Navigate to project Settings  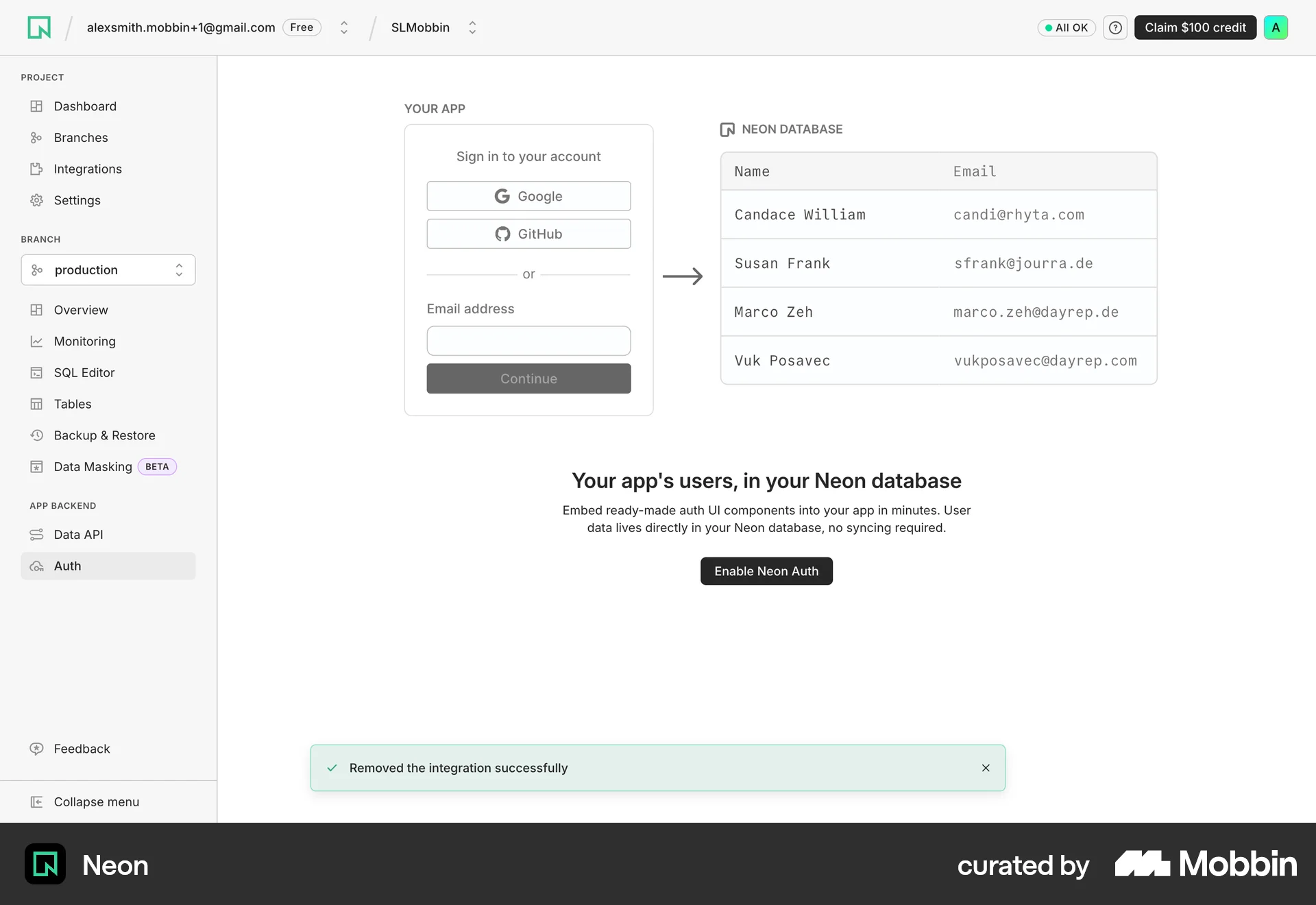click(108, 200)
